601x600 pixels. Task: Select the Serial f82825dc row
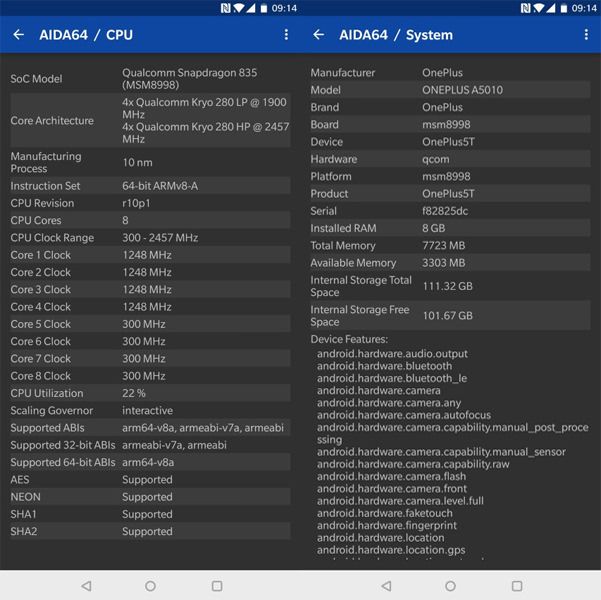(450, 211)
